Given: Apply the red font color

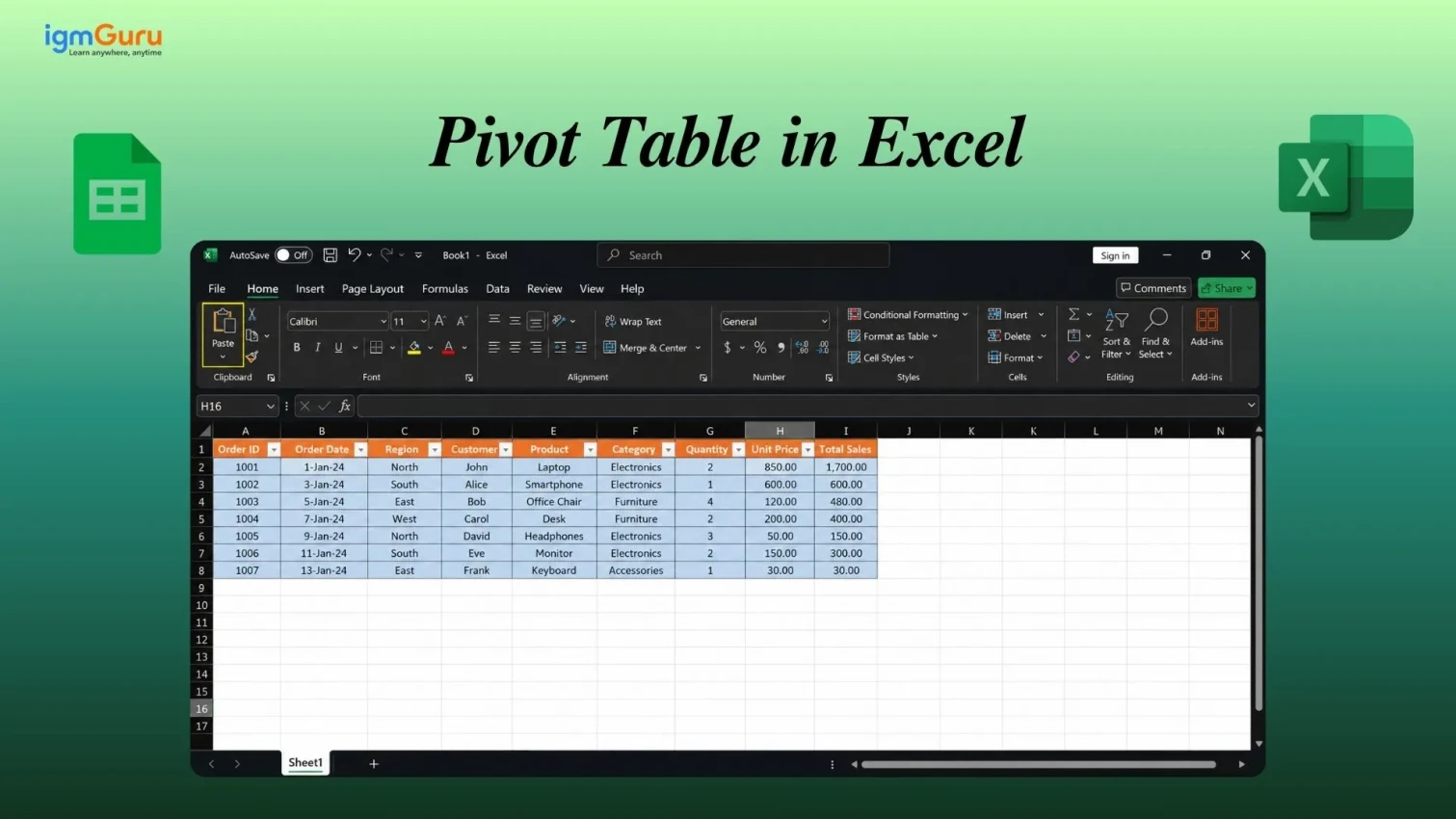Looking at the screenshot, I should (449, 348).
